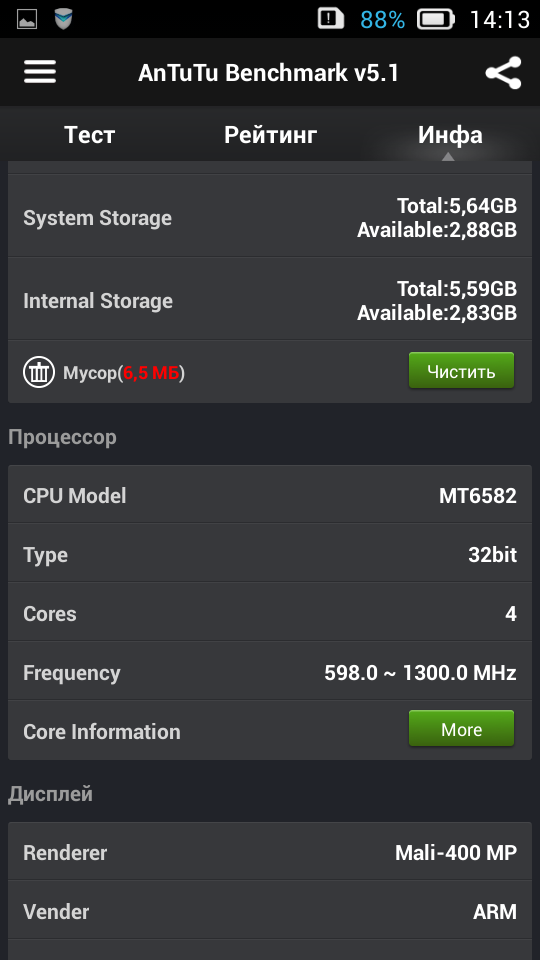Tap the 14:13 clock
The width and height of the screenshot is (540, 960).
[x=499, y=20]
